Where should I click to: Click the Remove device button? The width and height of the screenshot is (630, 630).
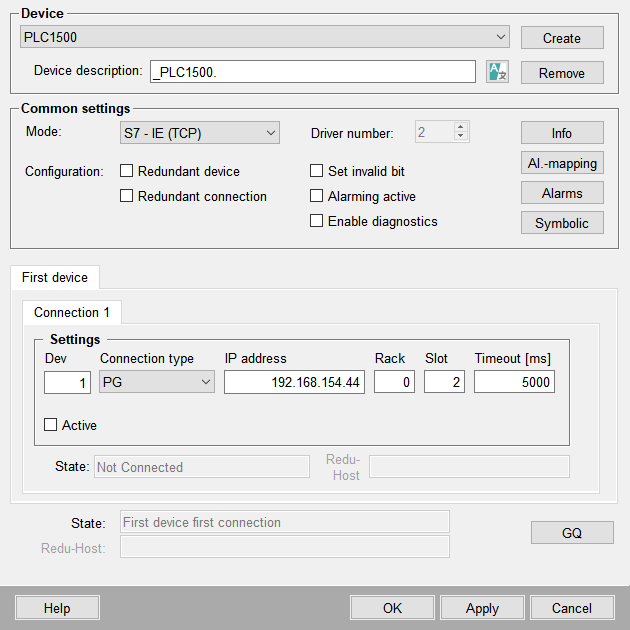[x=562, y=73]
